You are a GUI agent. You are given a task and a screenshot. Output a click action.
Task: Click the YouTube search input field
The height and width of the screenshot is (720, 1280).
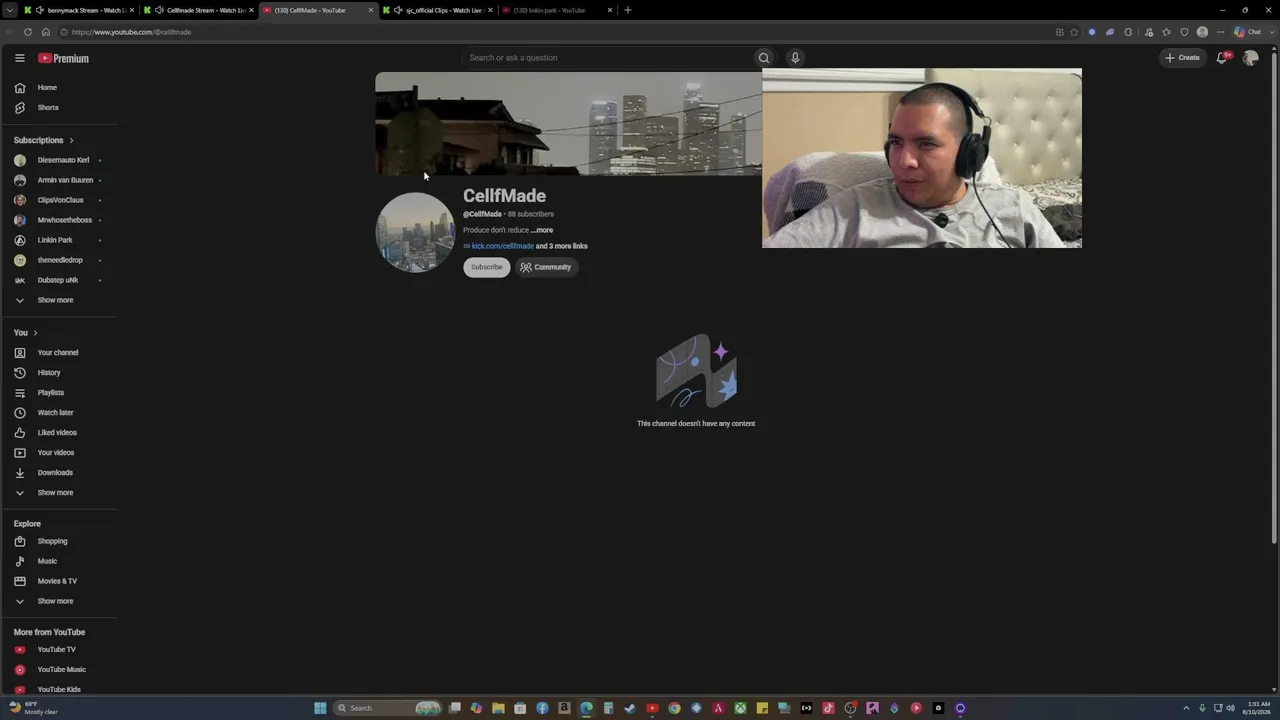pyautogui.click(x=608, y=58)
